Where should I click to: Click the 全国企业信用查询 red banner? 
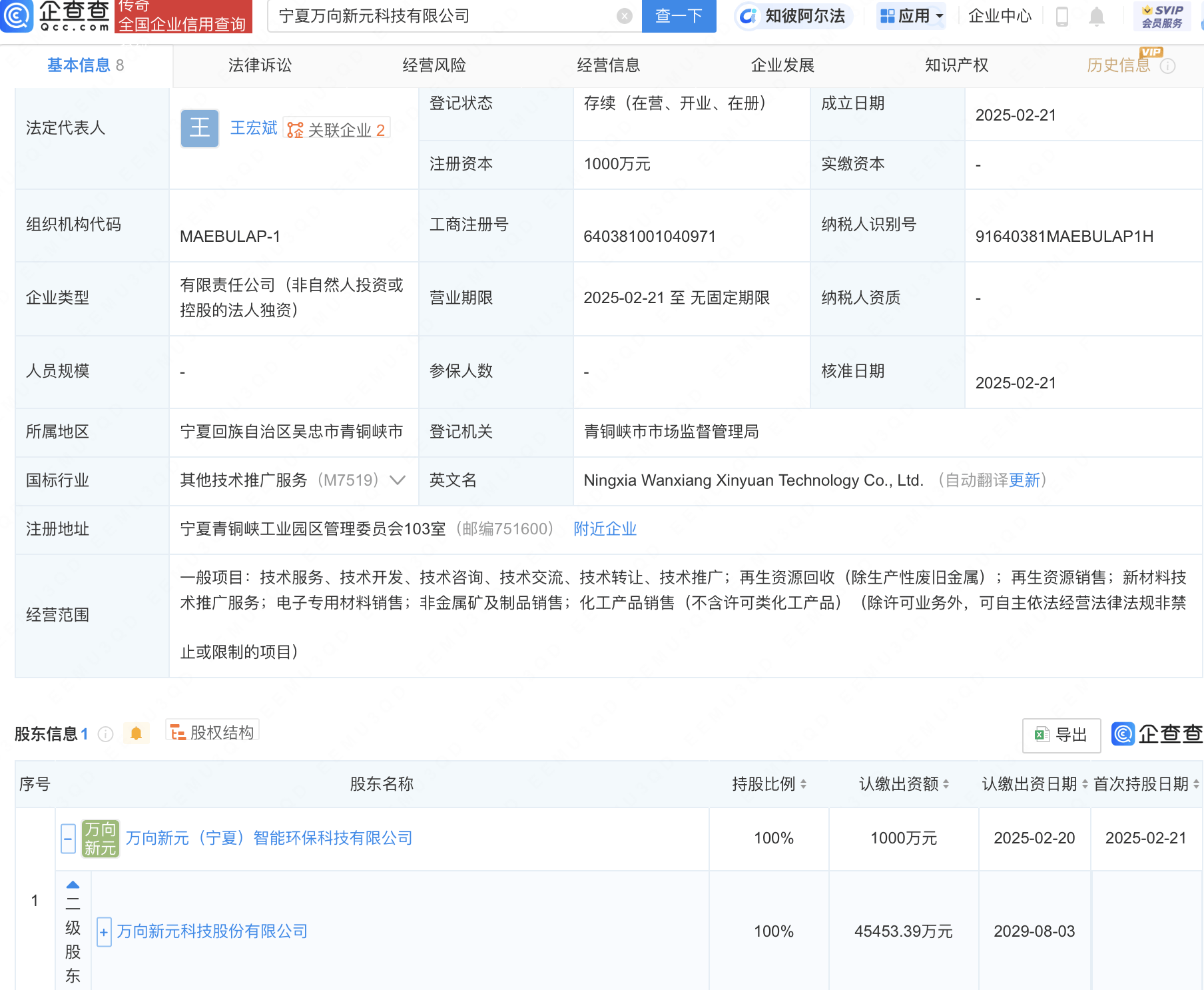coord(183,16)
